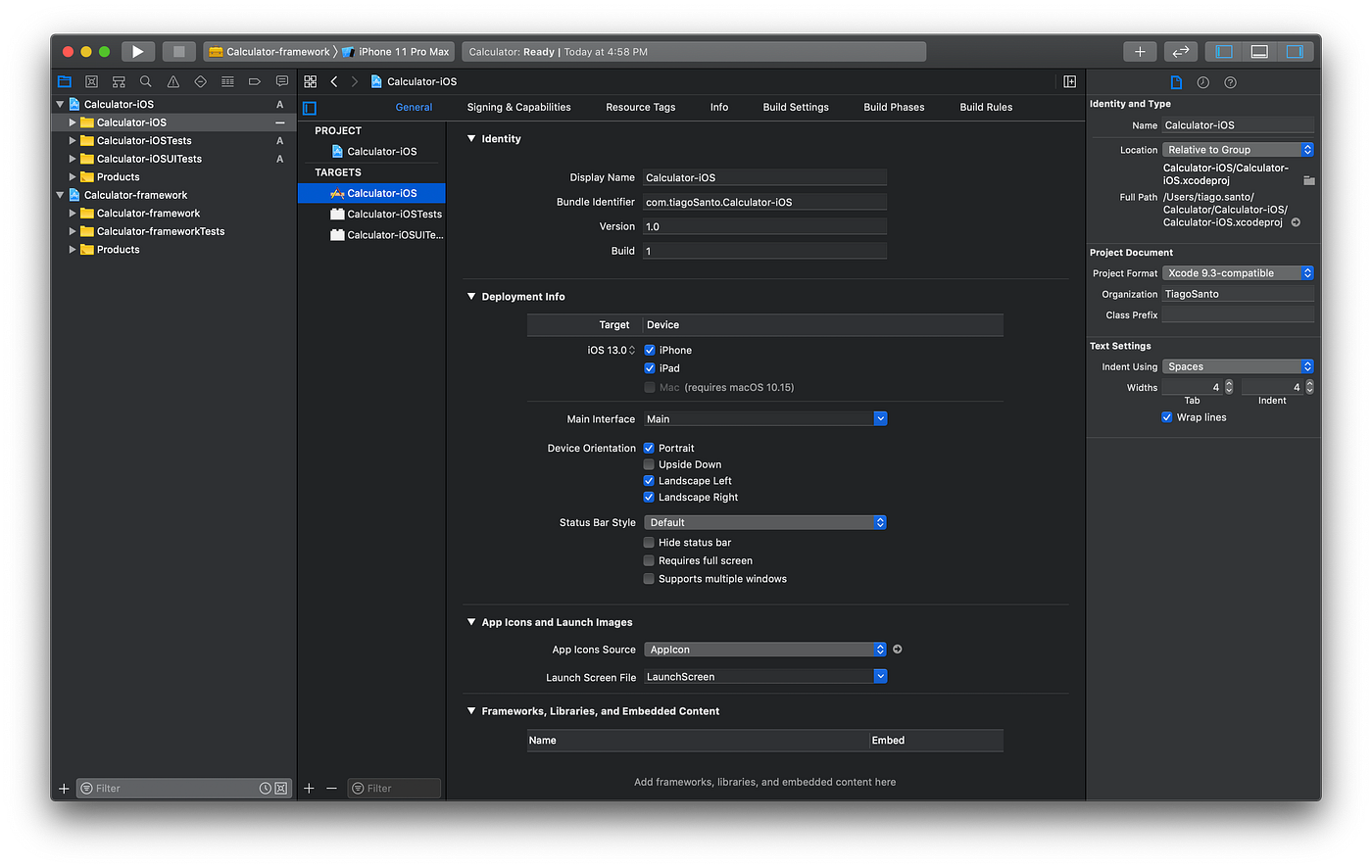The height and width of the screenshot is (868, 1372).
Task: Click the Bundle Identifier text field
Action: point(765,201)
